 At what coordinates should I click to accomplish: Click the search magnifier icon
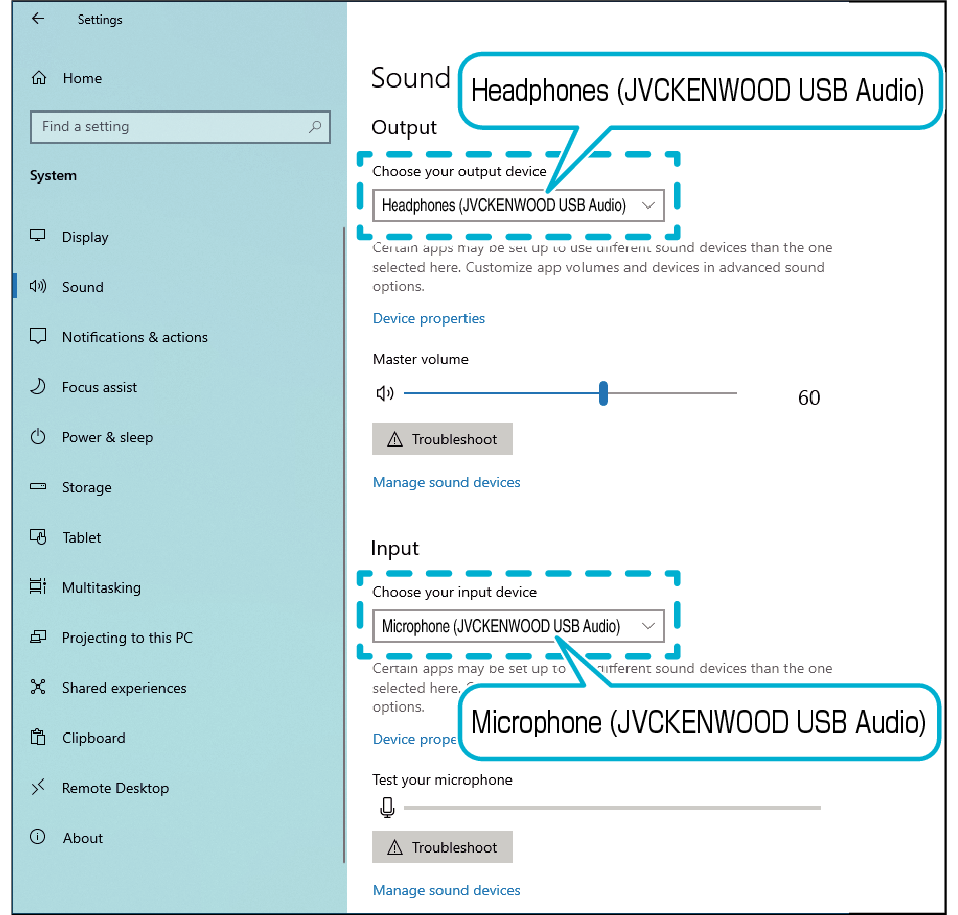tap(315, 127)
